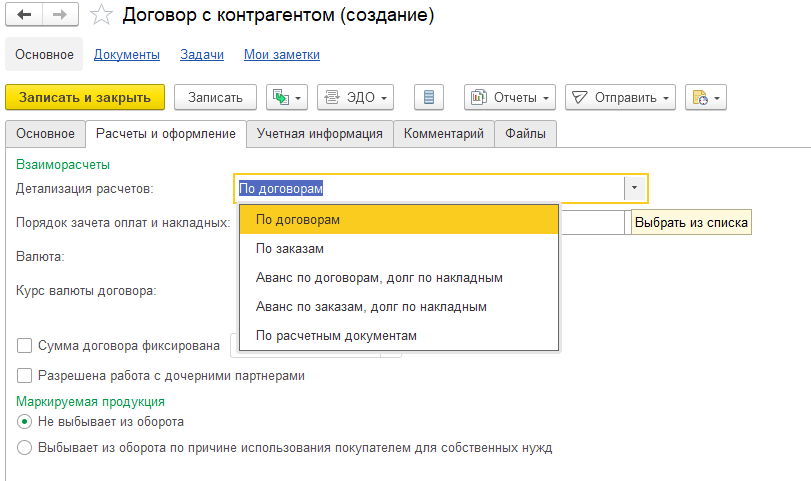Open the Отправить send menu

pyautogui.click(x=620, y=97)
